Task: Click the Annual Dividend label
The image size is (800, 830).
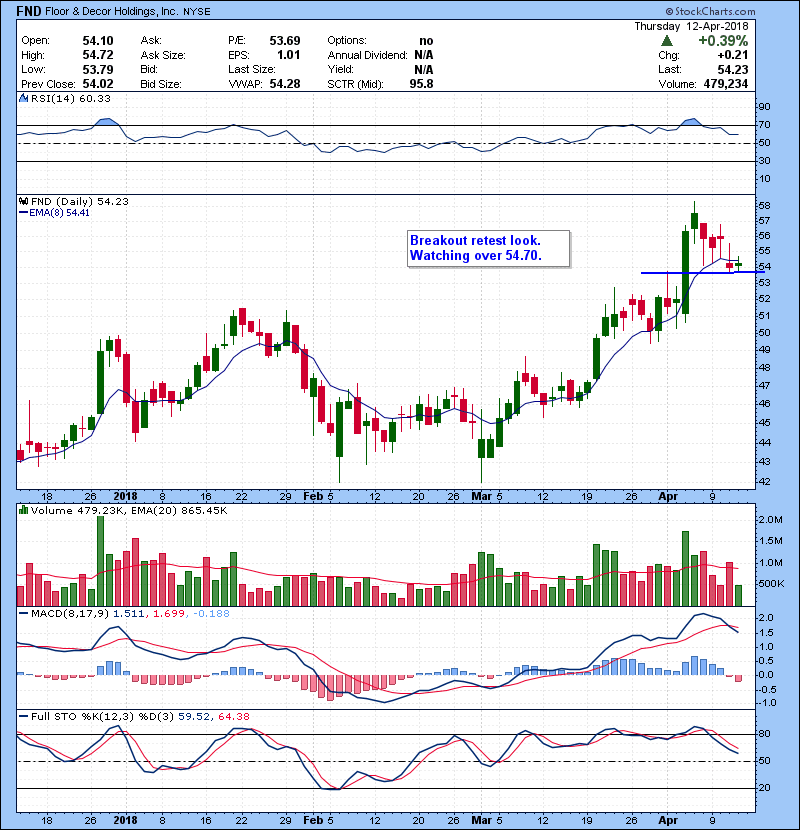Action: (x=367, y=55)
